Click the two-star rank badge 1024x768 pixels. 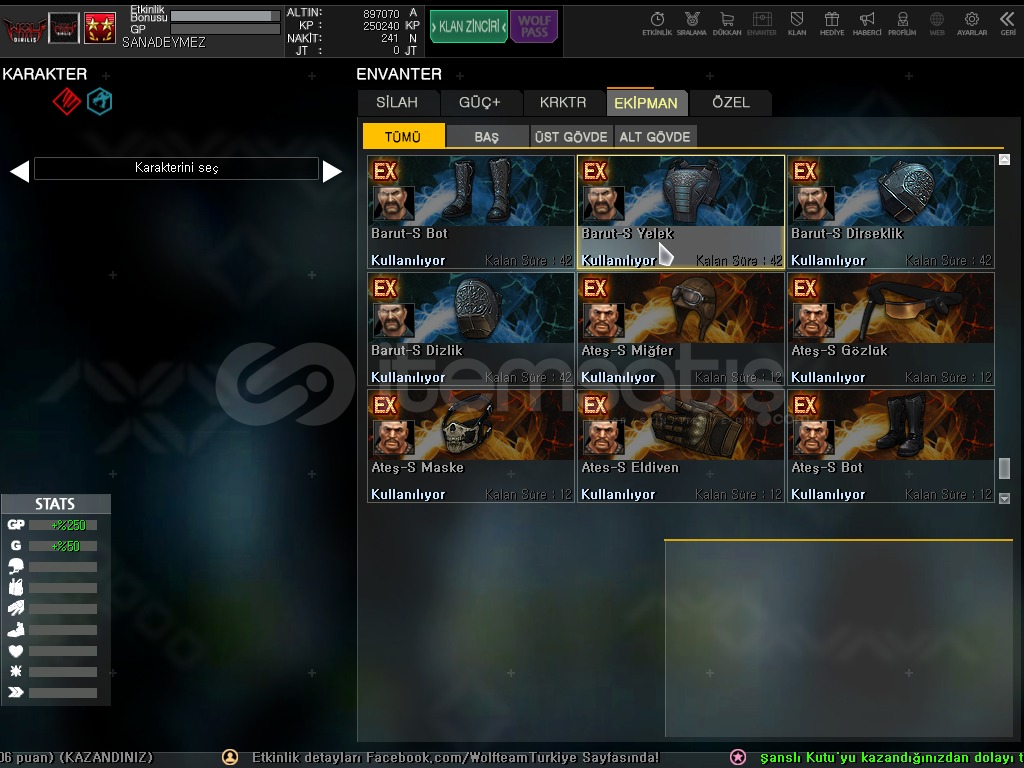(100, 29)
